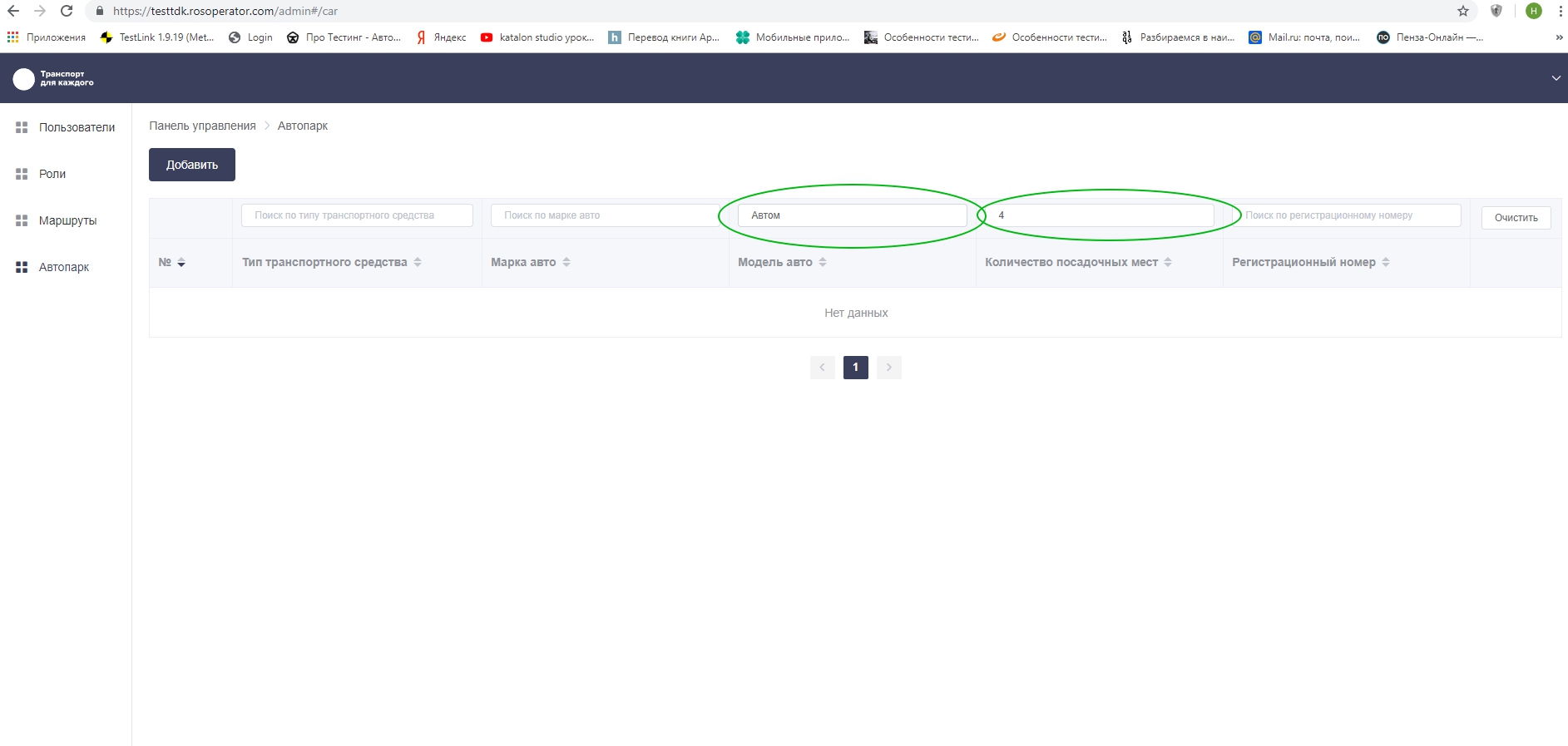Click the Маршруты sidebar grid icon

(22, 220)
